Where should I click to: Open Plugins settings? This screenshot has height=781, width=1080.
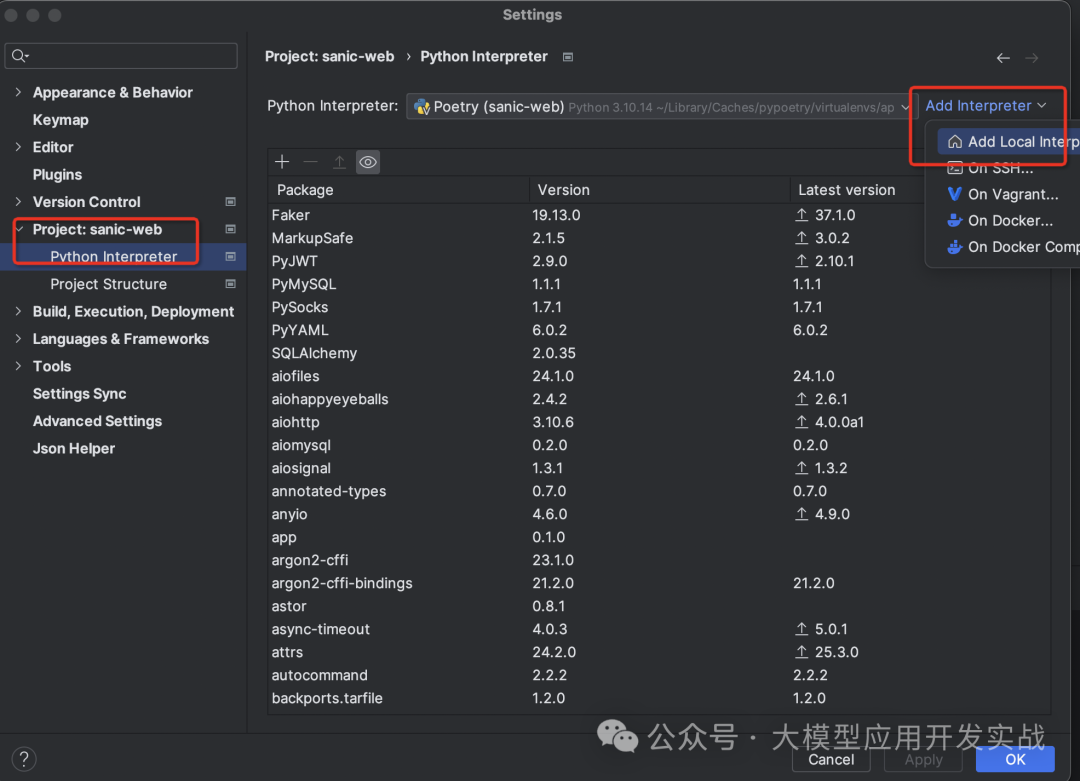tap(57, 174)
